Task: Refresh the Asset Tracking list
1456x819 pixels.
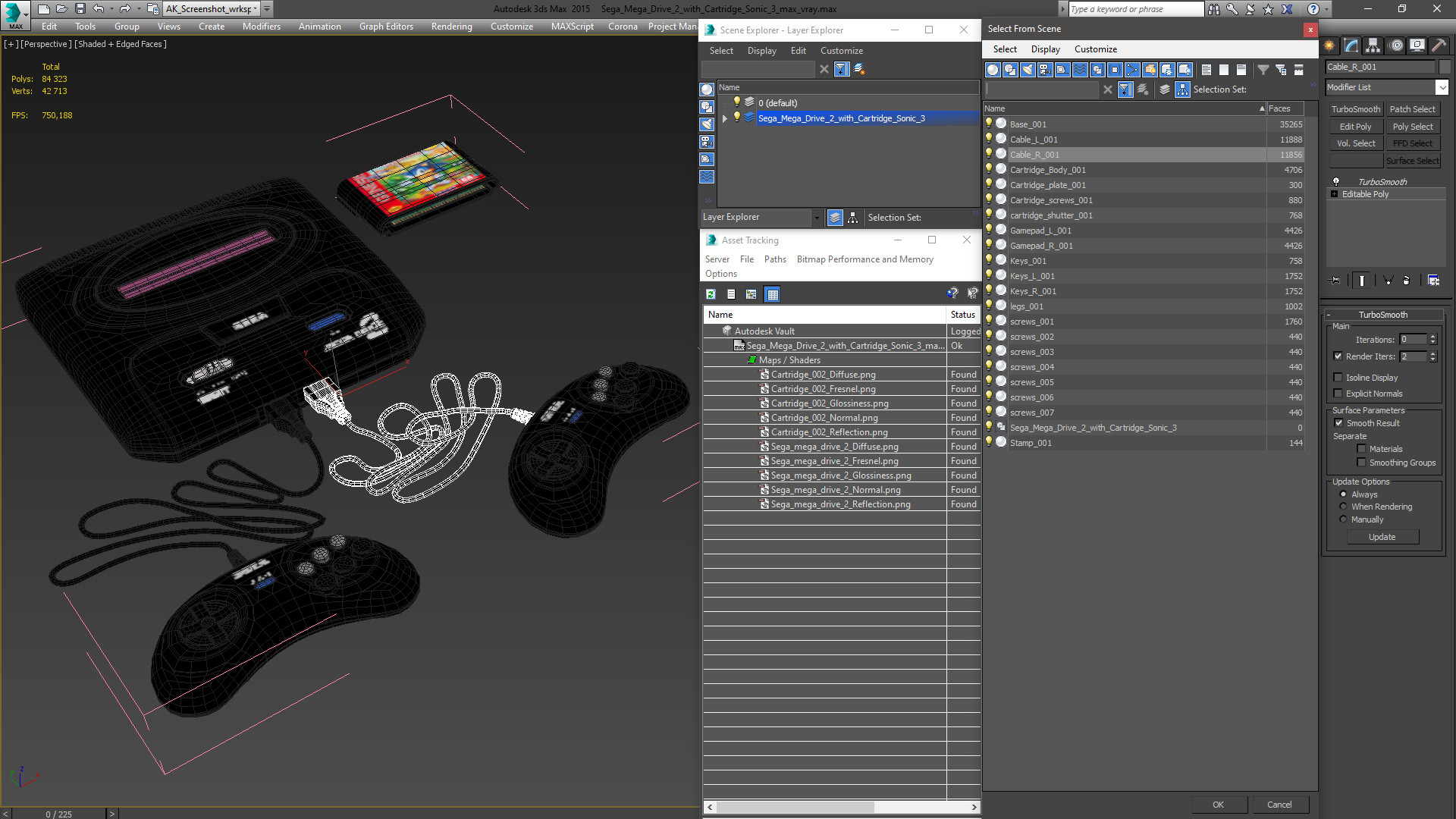Action: coord(711,294)
